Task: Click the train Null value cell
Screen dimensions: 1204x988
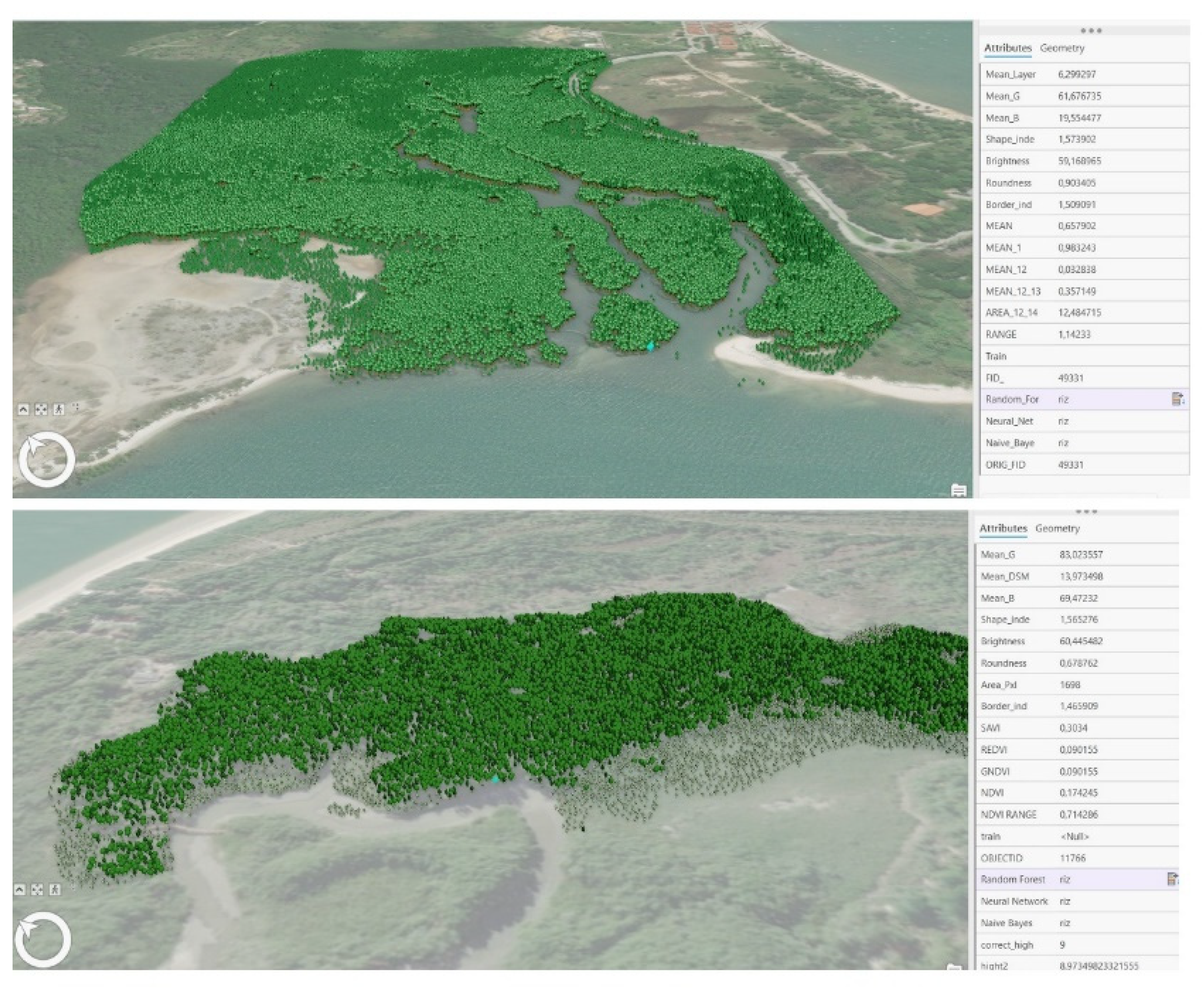Action: point(1074,837)
